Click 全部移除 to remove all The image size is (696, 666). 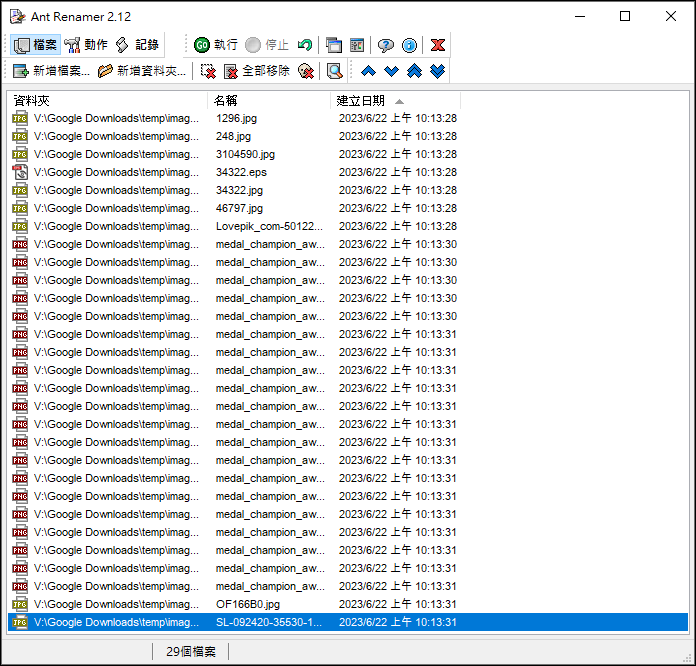[257, 71]
